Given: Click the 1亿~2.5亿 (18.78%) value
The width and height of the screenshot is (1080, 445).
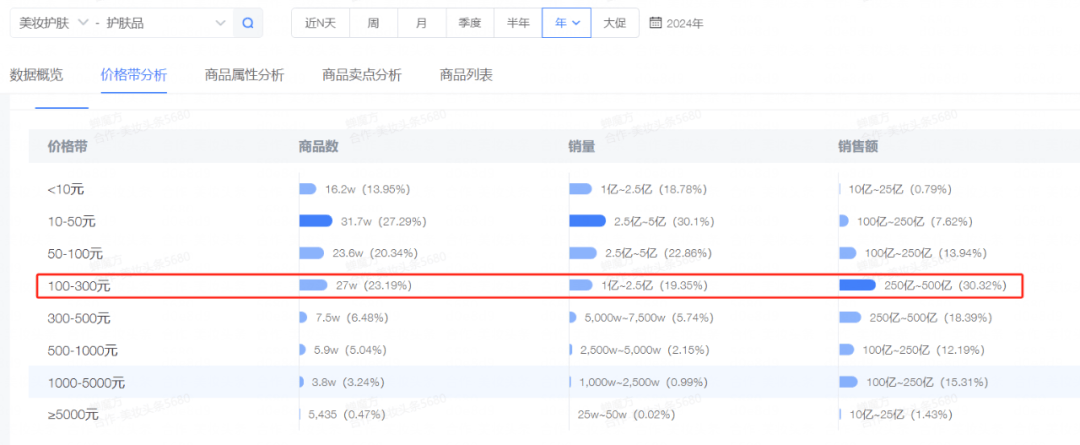Looking at the screenshot, I should (654, 189).
